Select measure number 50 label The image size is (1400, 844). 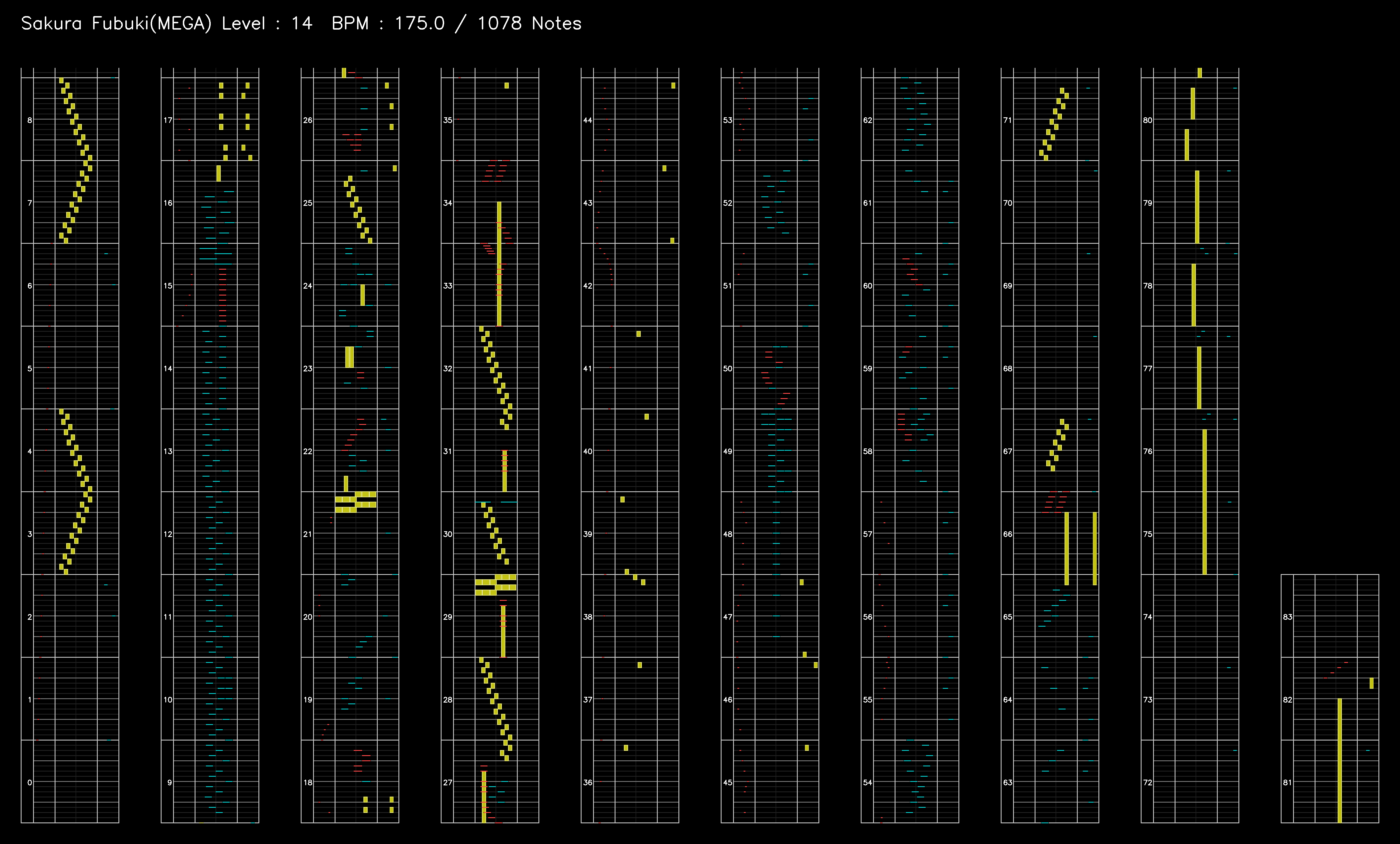727,369
